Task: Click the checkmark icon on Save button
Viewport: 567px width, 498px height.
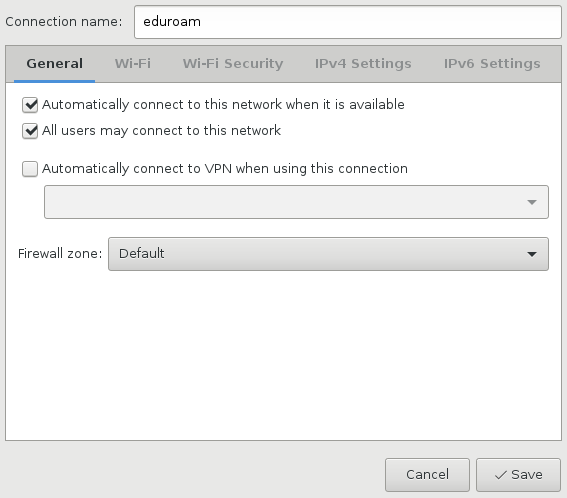Action: (x=501, y=475)
